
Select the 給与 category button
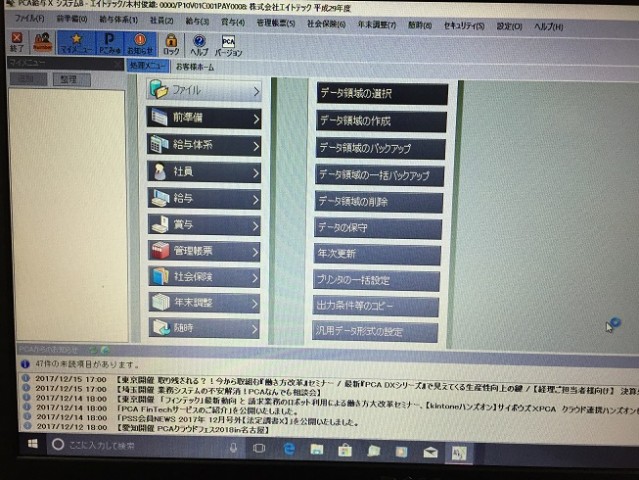tap(204, 198)
